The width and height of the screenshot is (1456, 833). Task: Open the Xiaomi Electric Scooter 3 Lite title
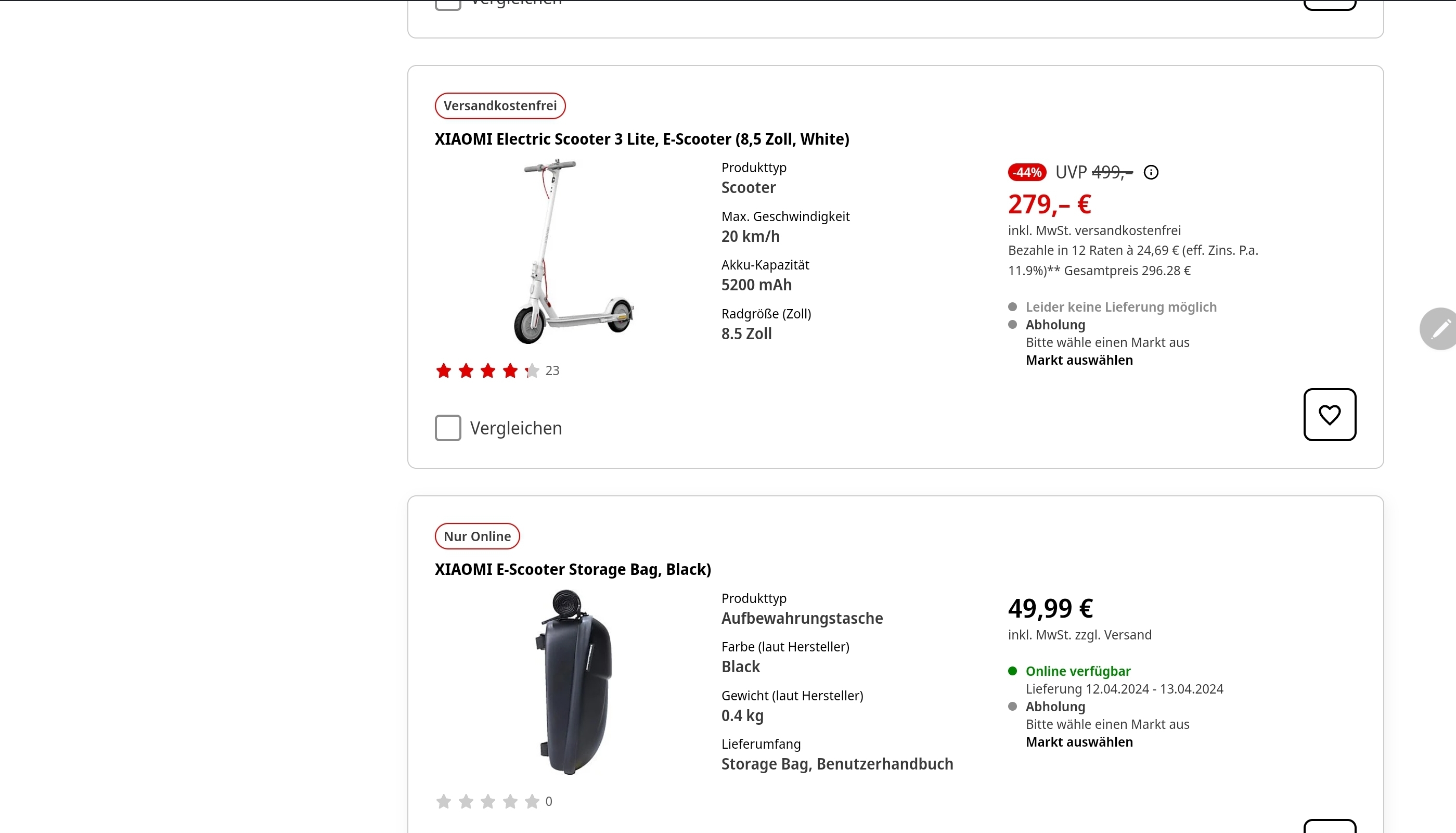[x=641, y=139]
